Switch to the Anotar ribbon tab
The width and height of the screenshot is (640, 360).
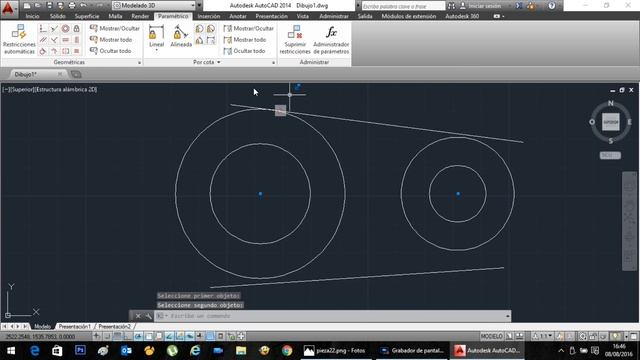[x=238, y=16]
